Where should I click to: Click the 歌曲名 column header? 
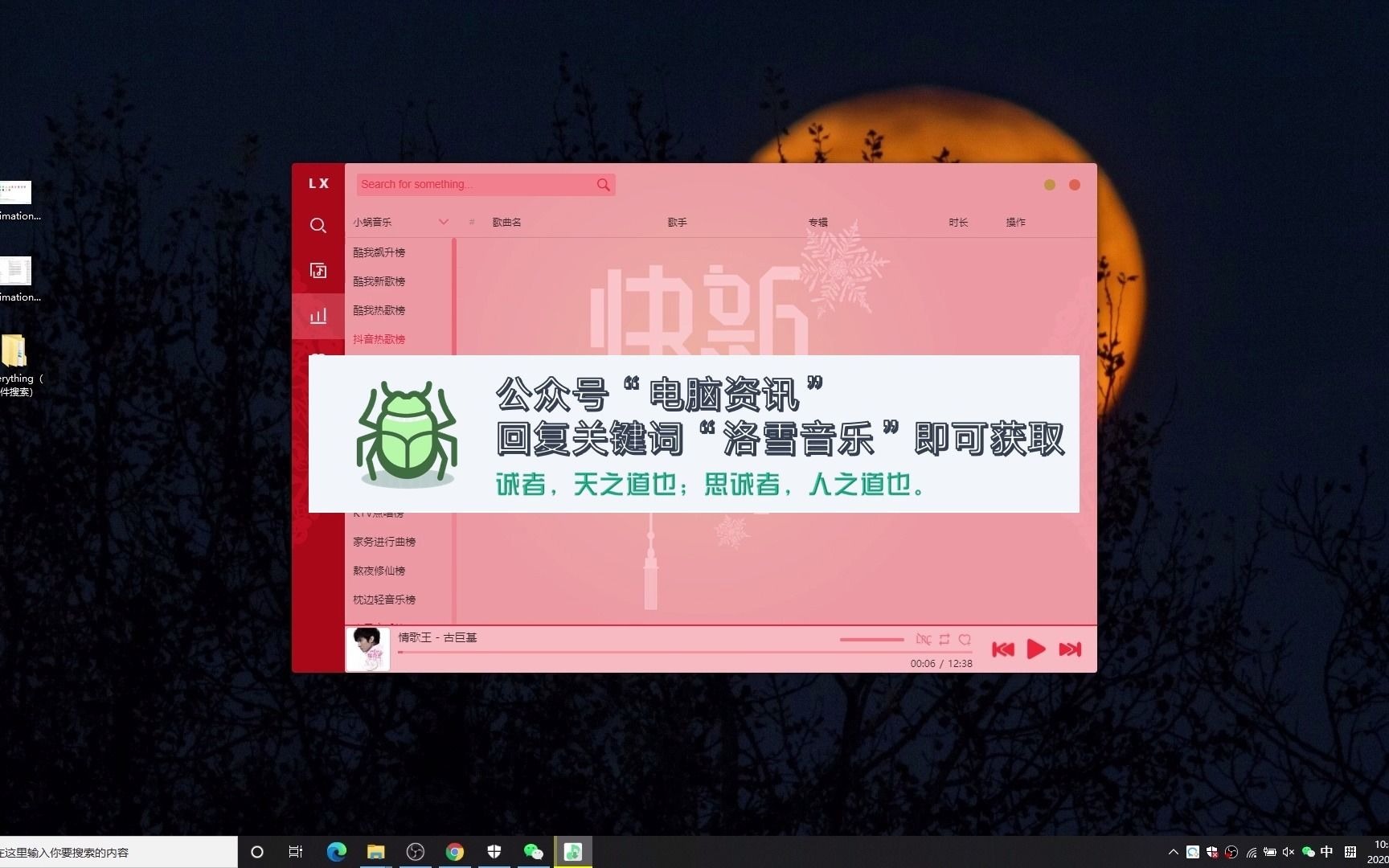click(x=506, y=223)
